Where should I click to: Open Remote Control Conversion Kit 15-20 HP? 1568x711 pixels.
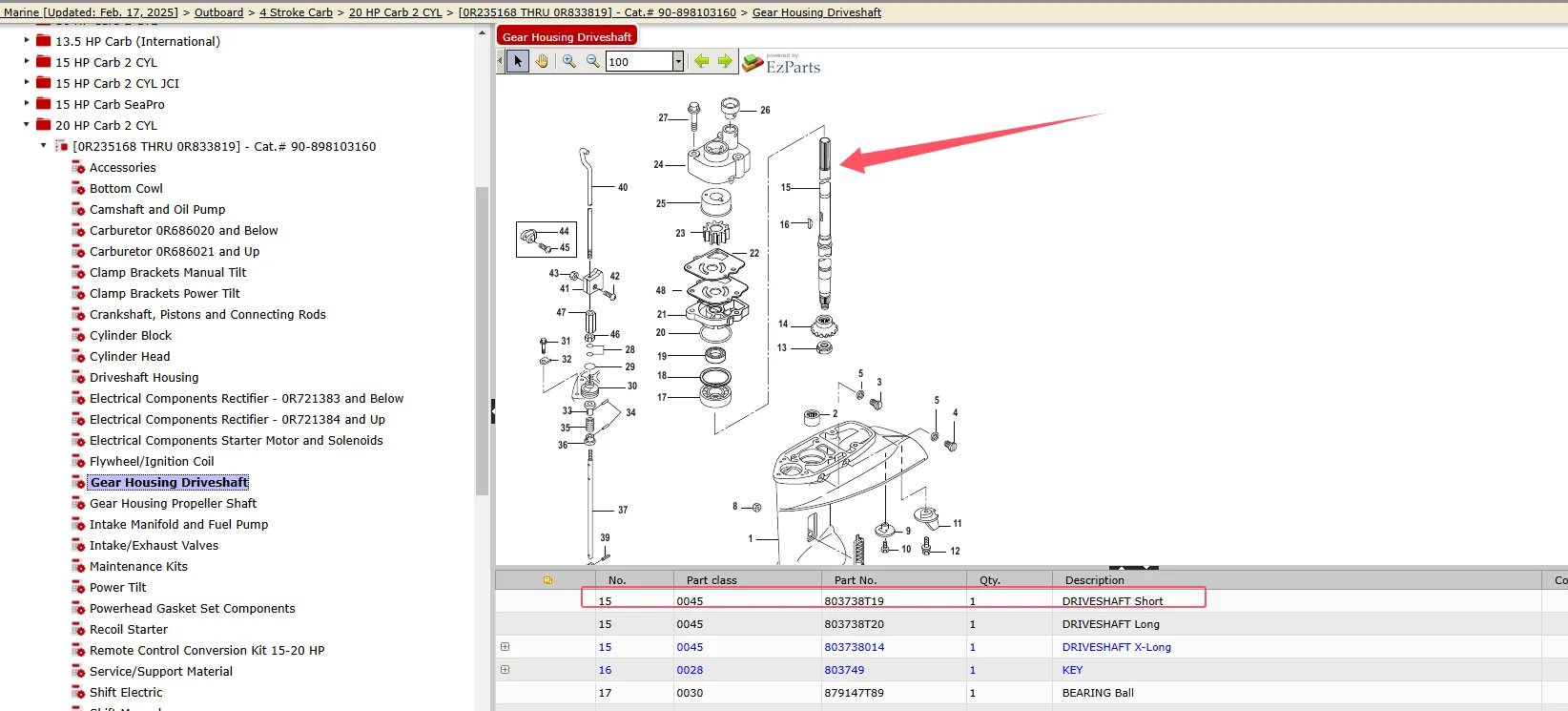coord(207,650)
